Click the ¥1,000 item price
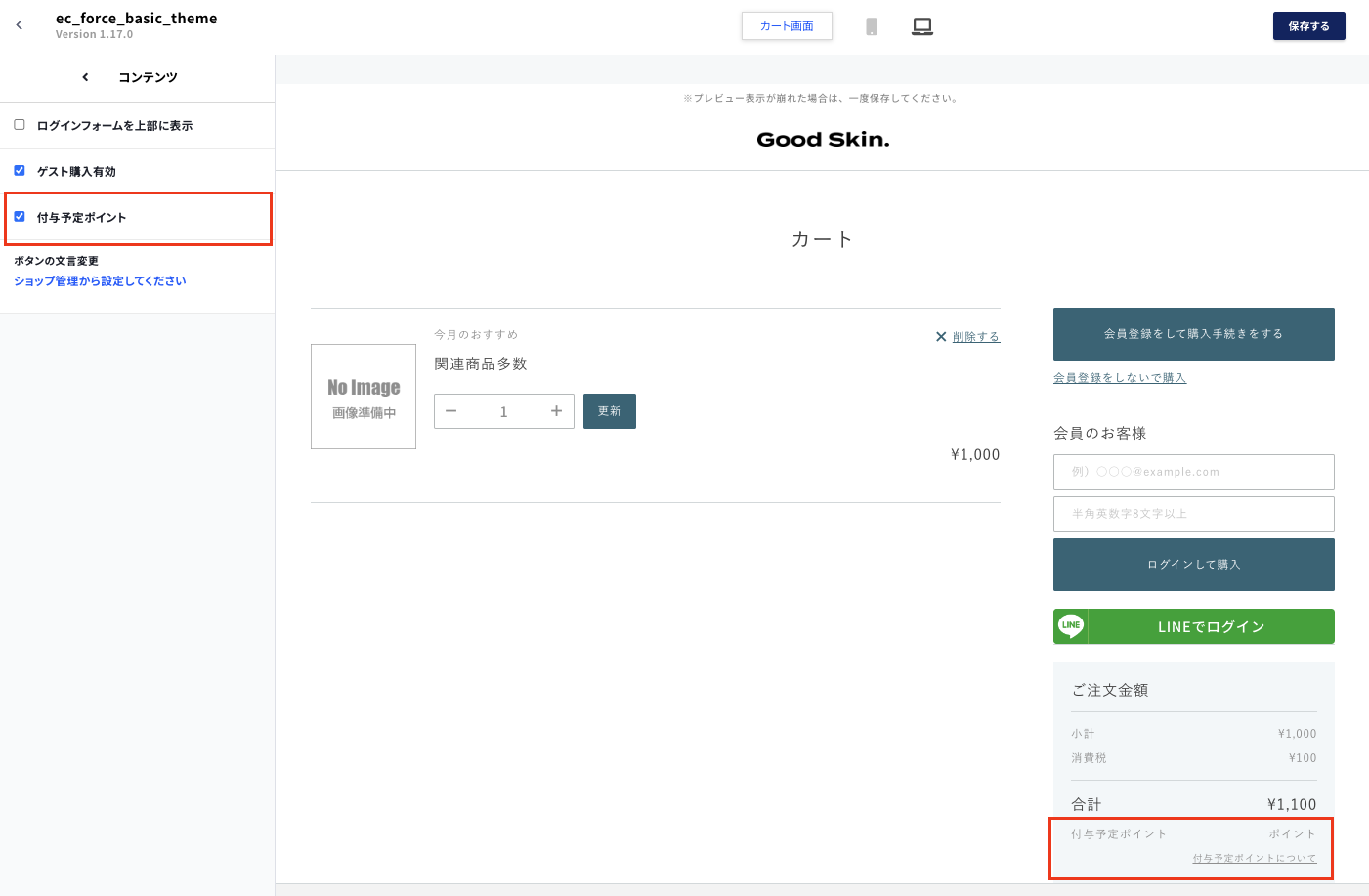 (975, 455)
